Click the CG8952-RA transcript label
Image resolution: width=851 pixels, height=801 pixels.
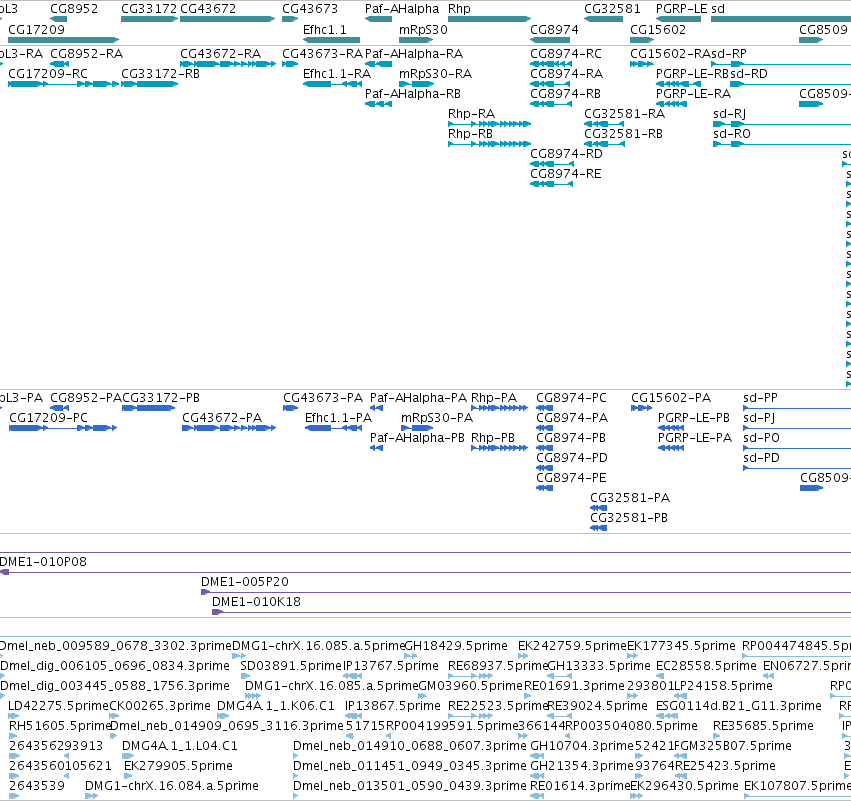click(x=86, y=54)
